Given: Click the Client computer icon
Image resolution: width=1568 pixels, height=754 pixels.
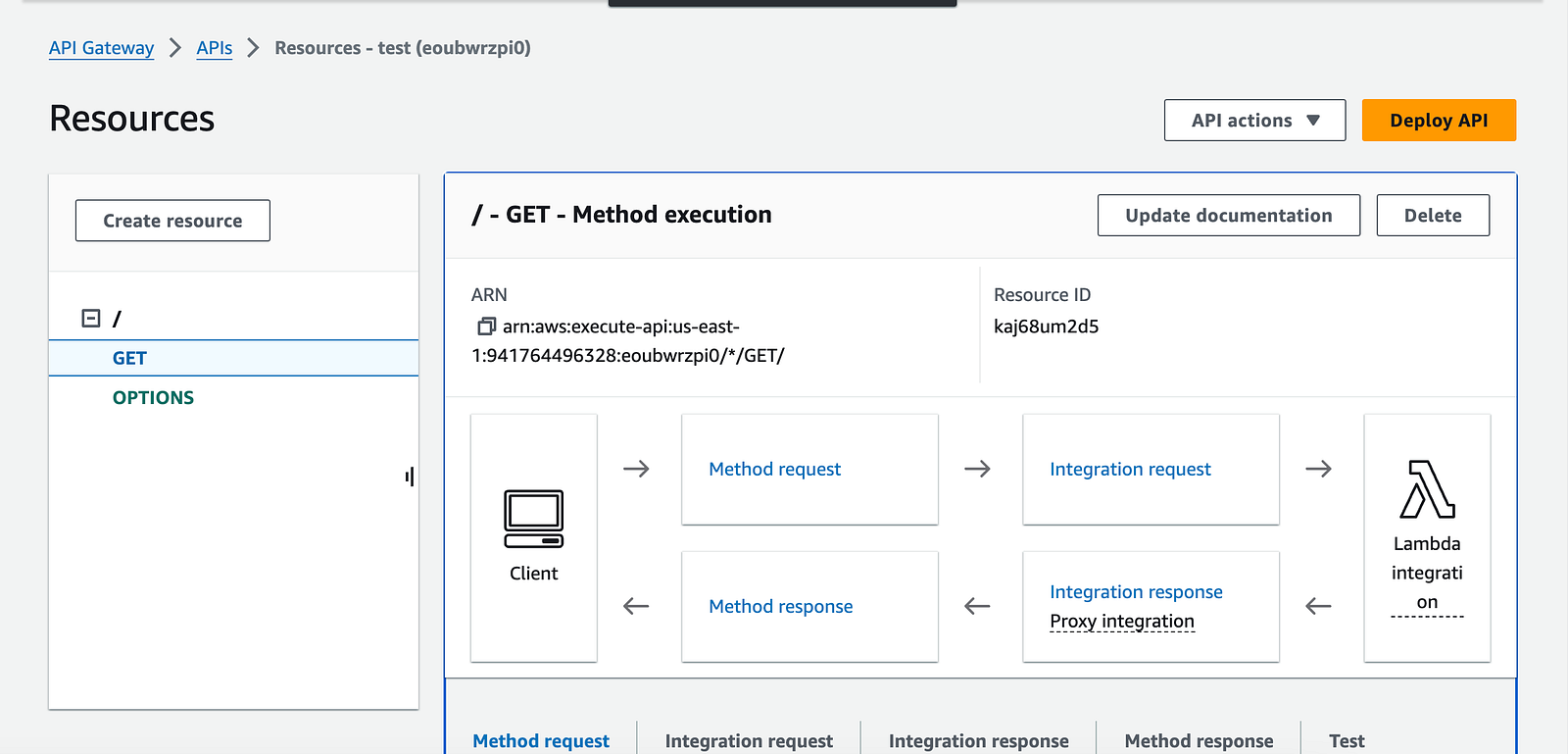Looking at the screenshot, I should 534,519.
